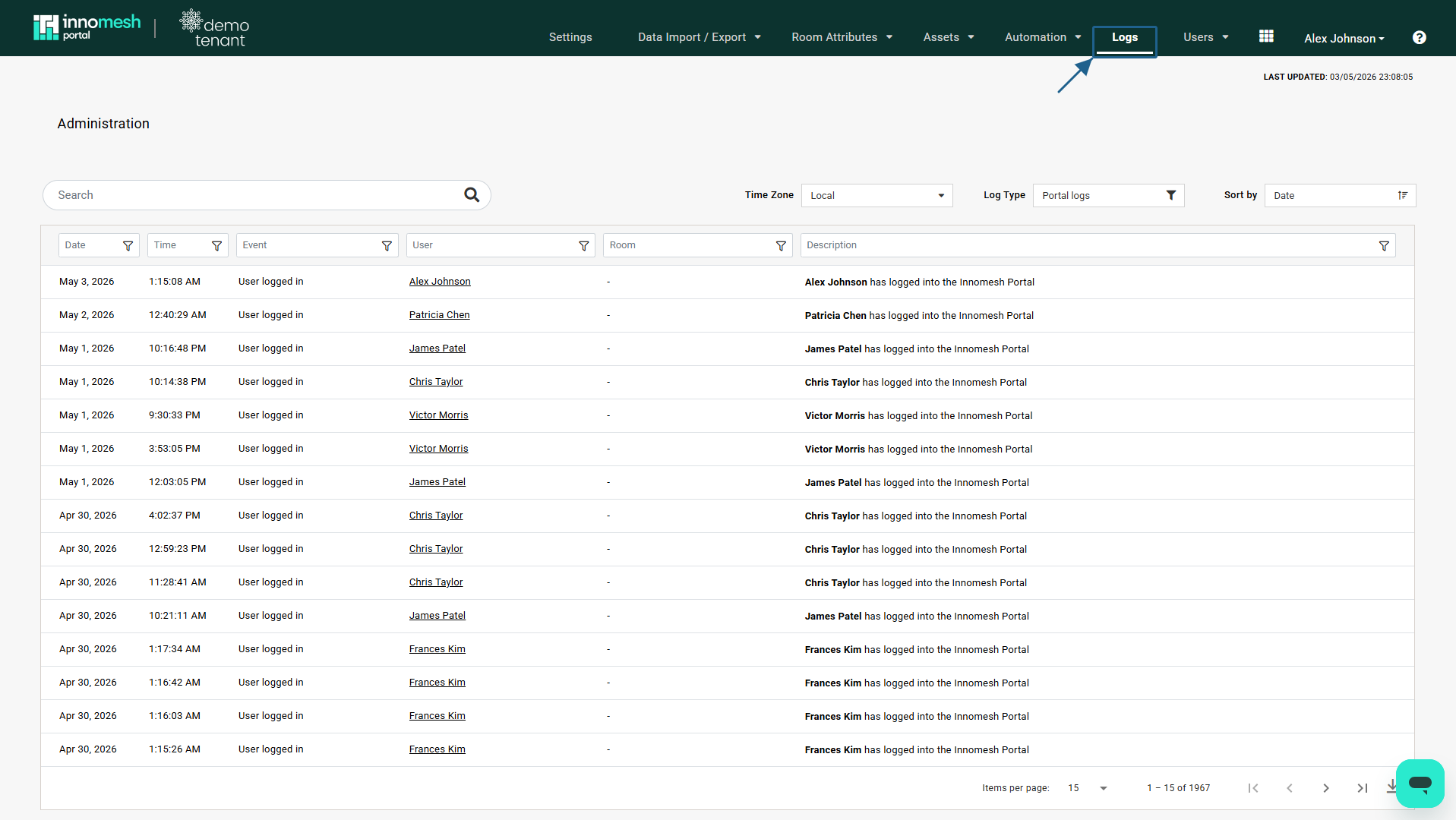The image size is (1456, 820).
Task: Expand the Automation menu
Action: coord(1043,37)
